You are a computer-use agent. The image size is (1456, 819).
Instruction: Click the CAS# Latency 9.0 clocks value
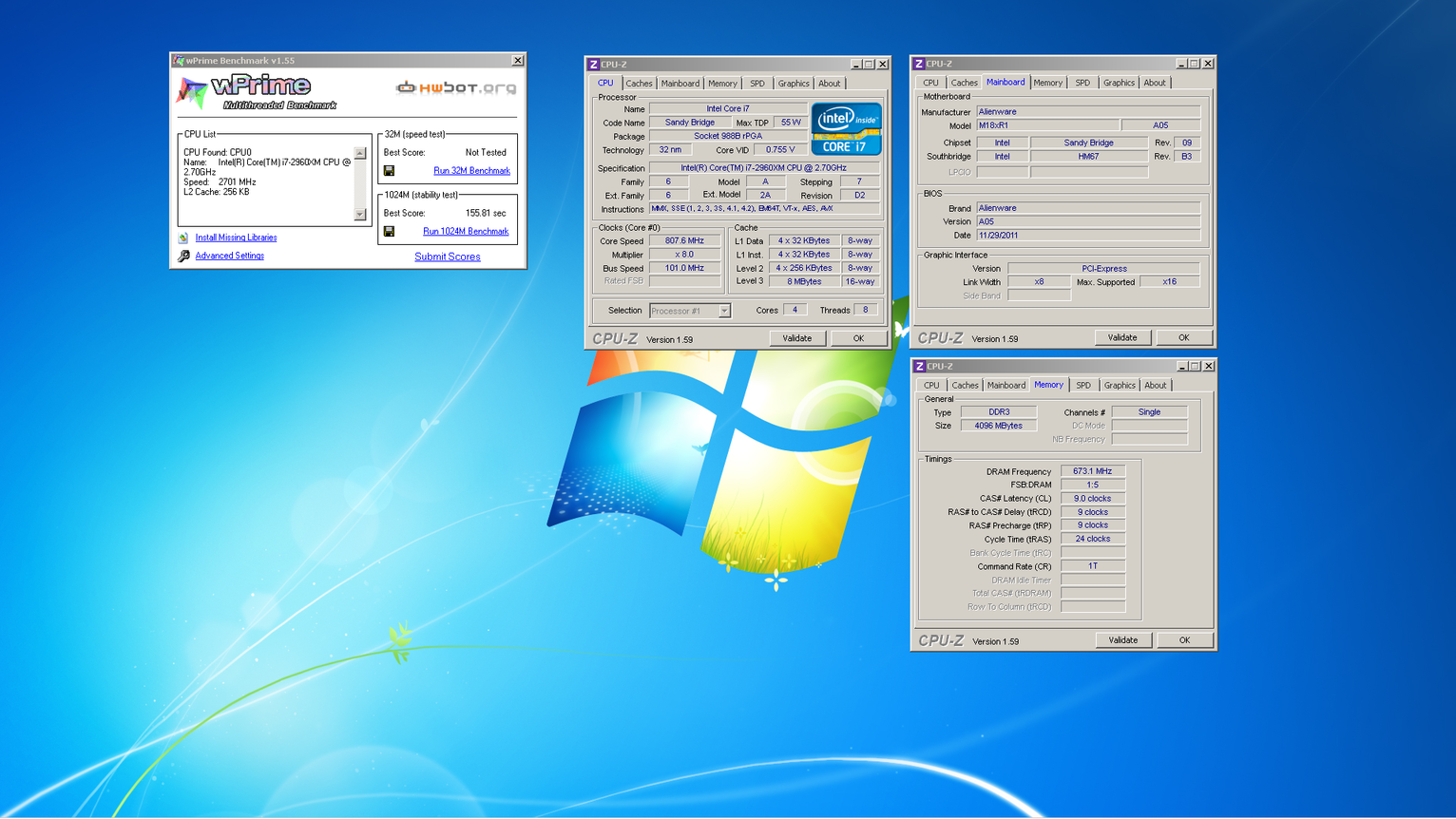point(1093,499)
